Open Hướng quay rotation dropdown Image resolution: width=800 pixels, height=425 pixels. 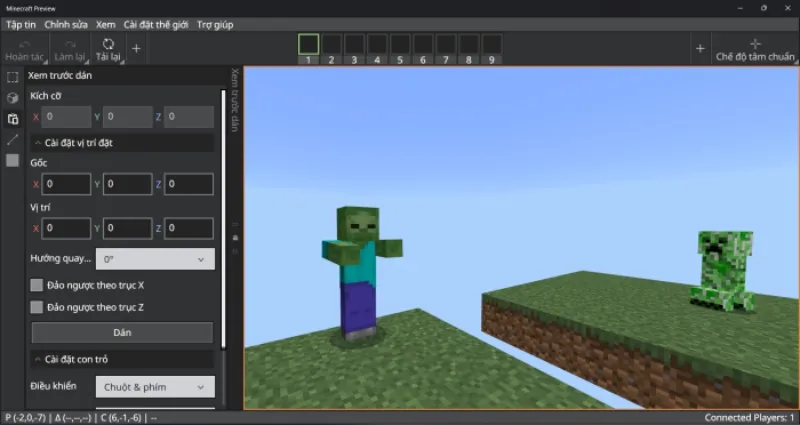click(x=155, y=259)
